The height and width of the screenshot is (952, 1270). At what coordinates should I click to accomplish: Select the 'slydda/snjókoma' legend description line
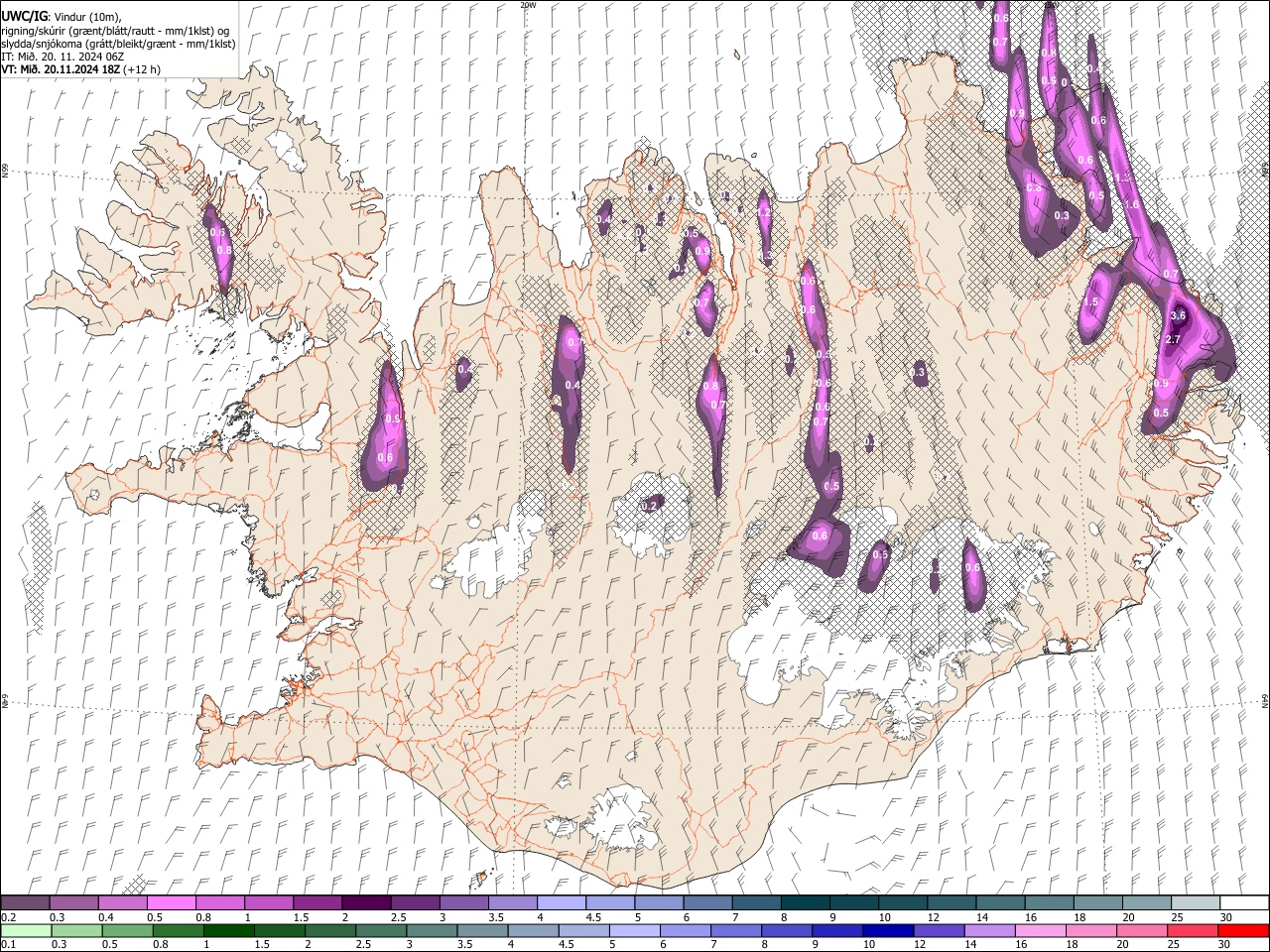[118, 44]
